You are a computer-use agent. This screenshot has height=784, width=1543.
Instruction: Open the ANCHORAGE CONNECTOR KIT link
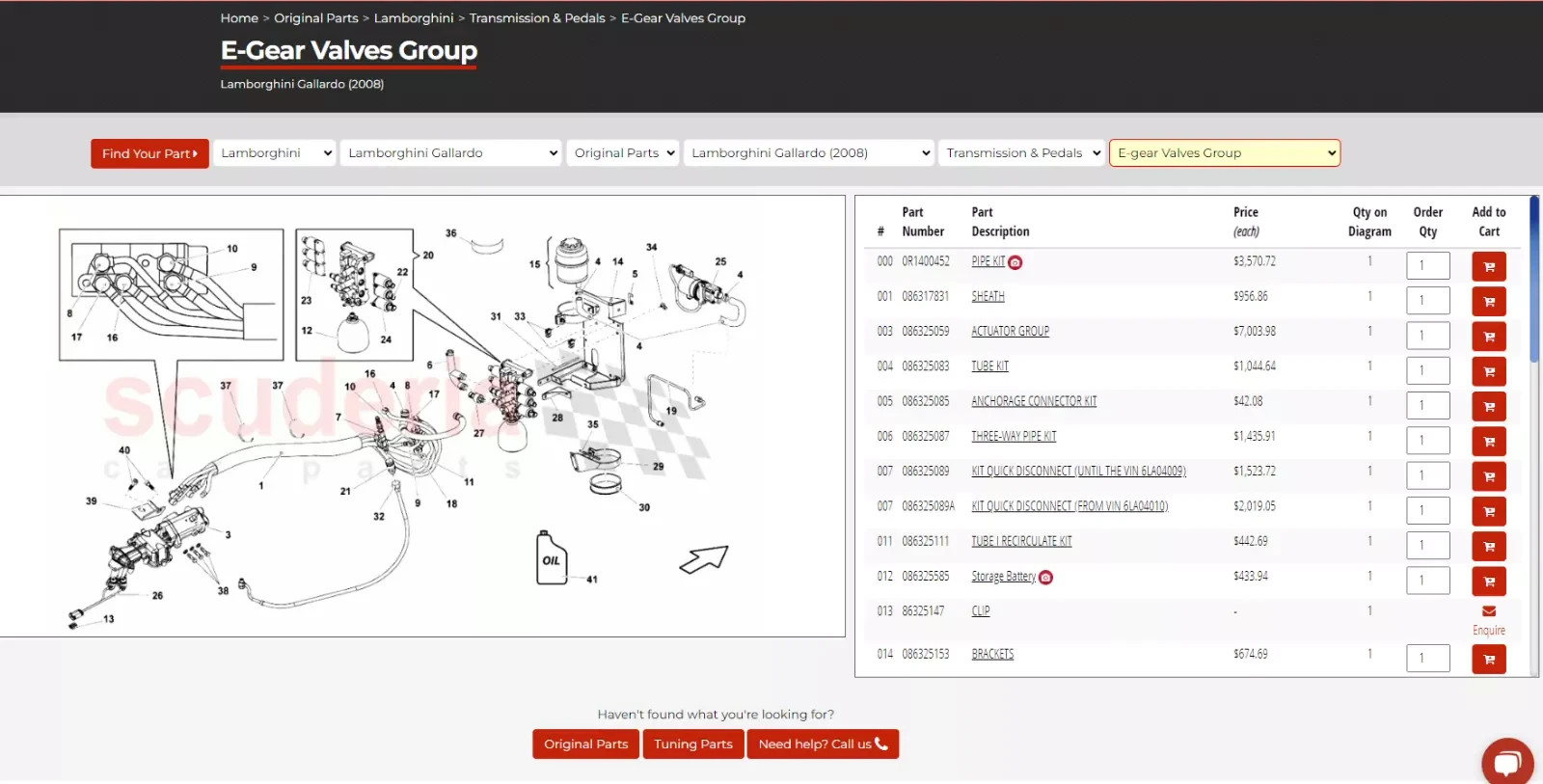click(1034, 401)
